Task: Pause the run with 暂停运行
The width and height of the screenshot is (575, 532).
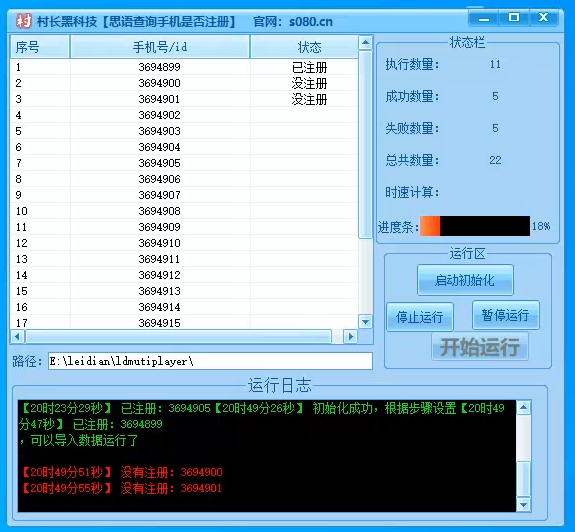Action: [506, 315]
